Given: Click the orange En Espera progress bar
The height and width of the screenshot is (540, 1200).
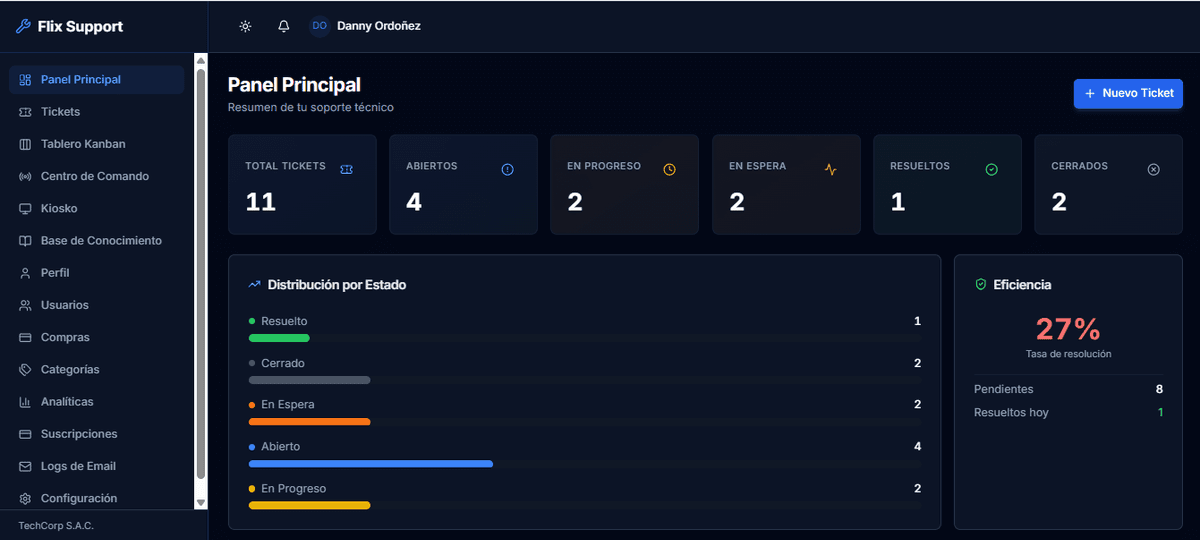Looking at the screenshot, I should (x=310, y=422).
